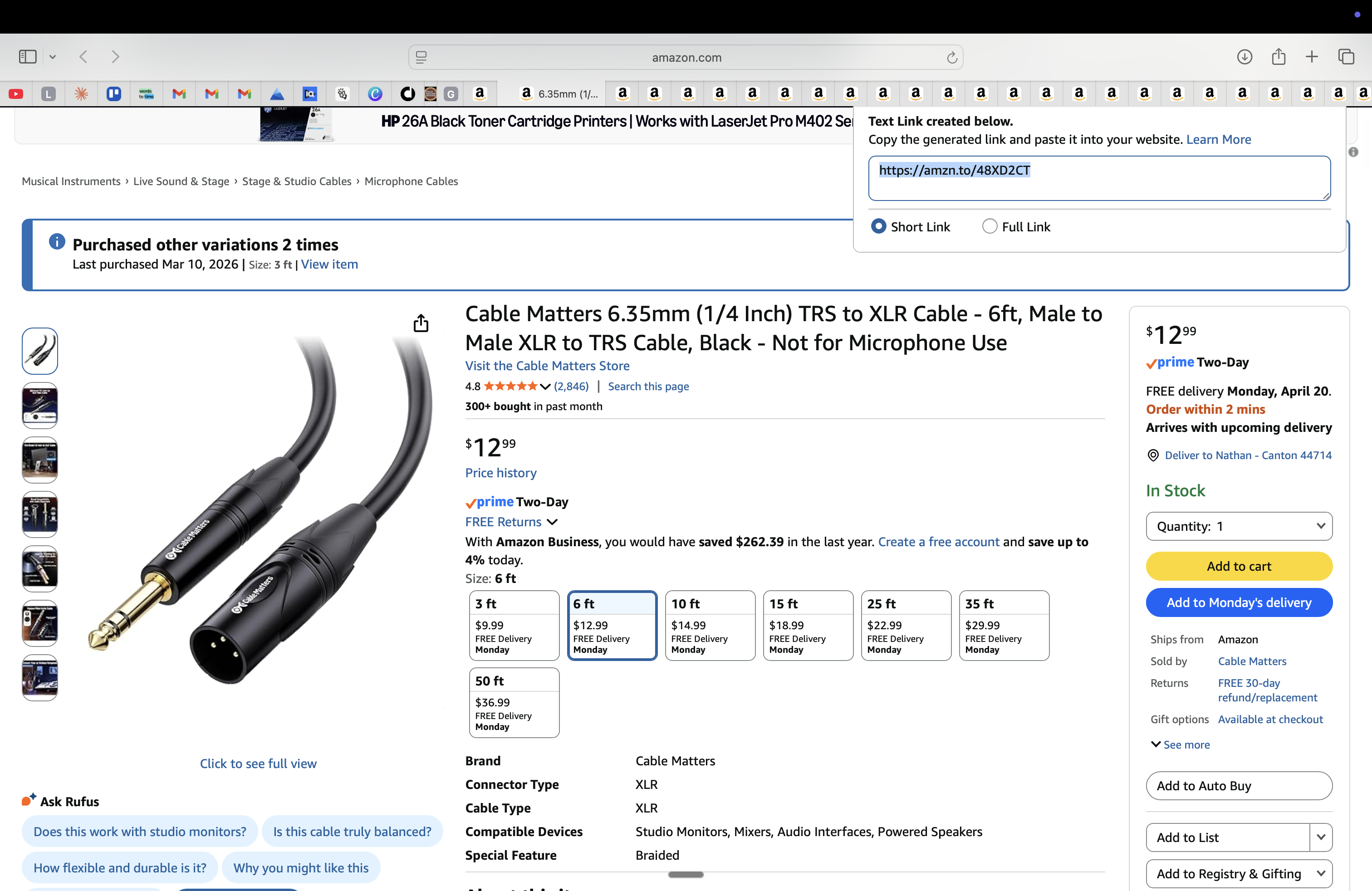Click the Add to List button
This screenshot has height=891, width=1372.
point(1228,837)
